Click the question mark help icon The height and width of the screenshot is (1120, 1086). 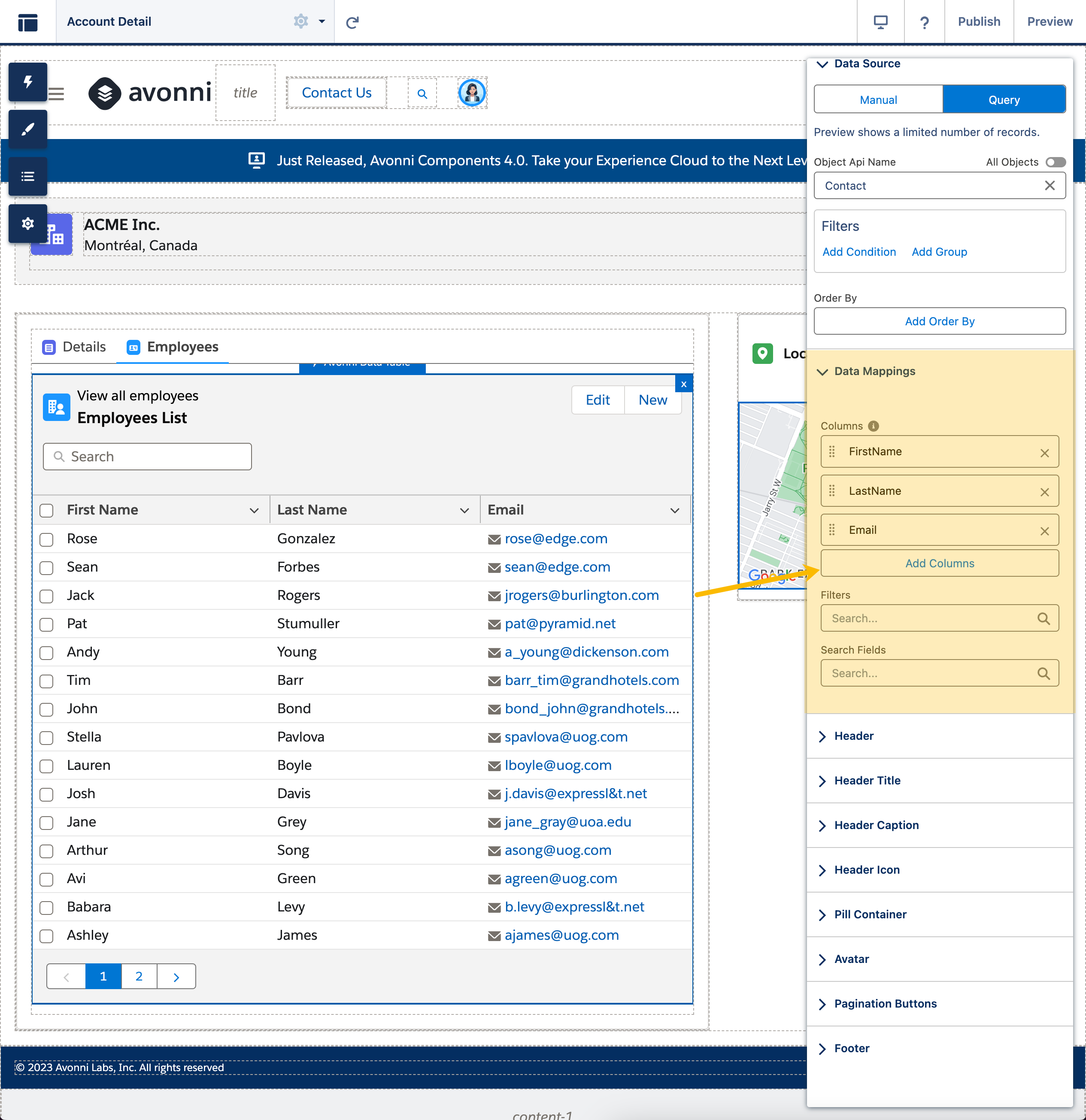tap(924, 22)
